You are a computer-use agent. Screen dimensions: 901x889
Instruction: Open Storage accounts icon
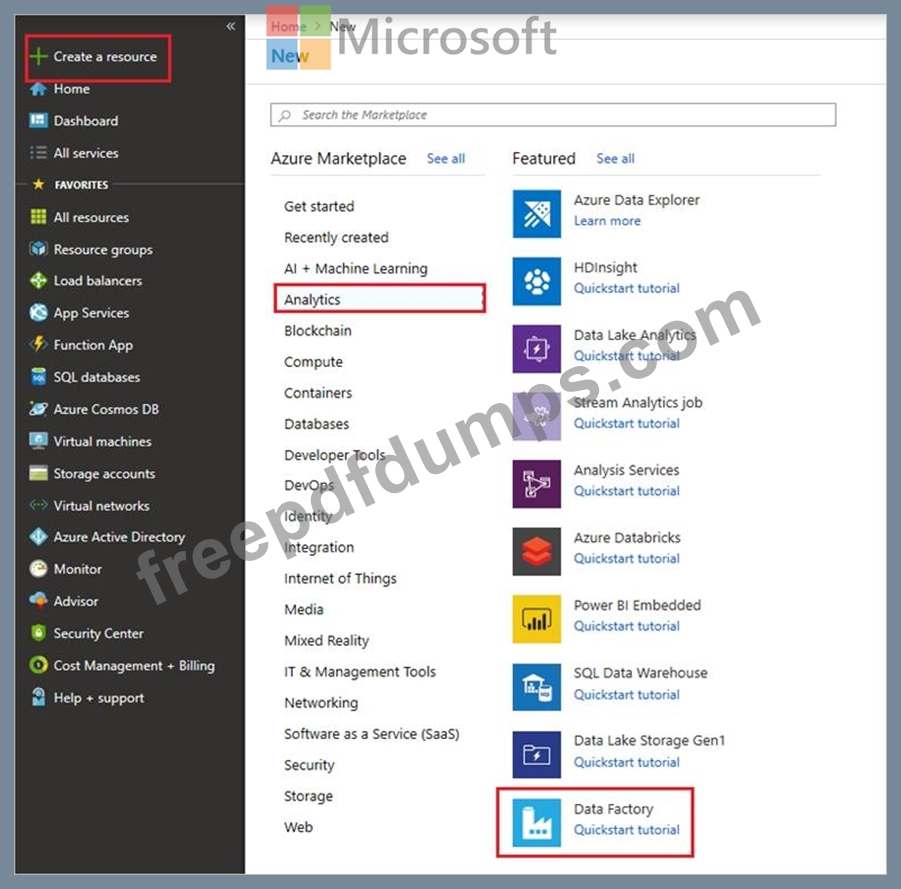click(38, 473)
